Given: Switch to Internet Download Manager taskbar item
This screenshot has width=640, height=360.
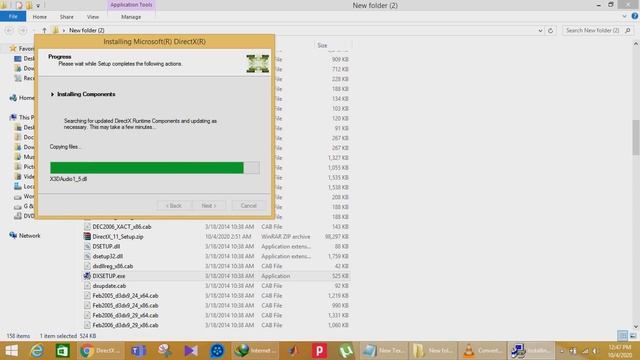Looking at the screenshot, I should coord(255,351).
